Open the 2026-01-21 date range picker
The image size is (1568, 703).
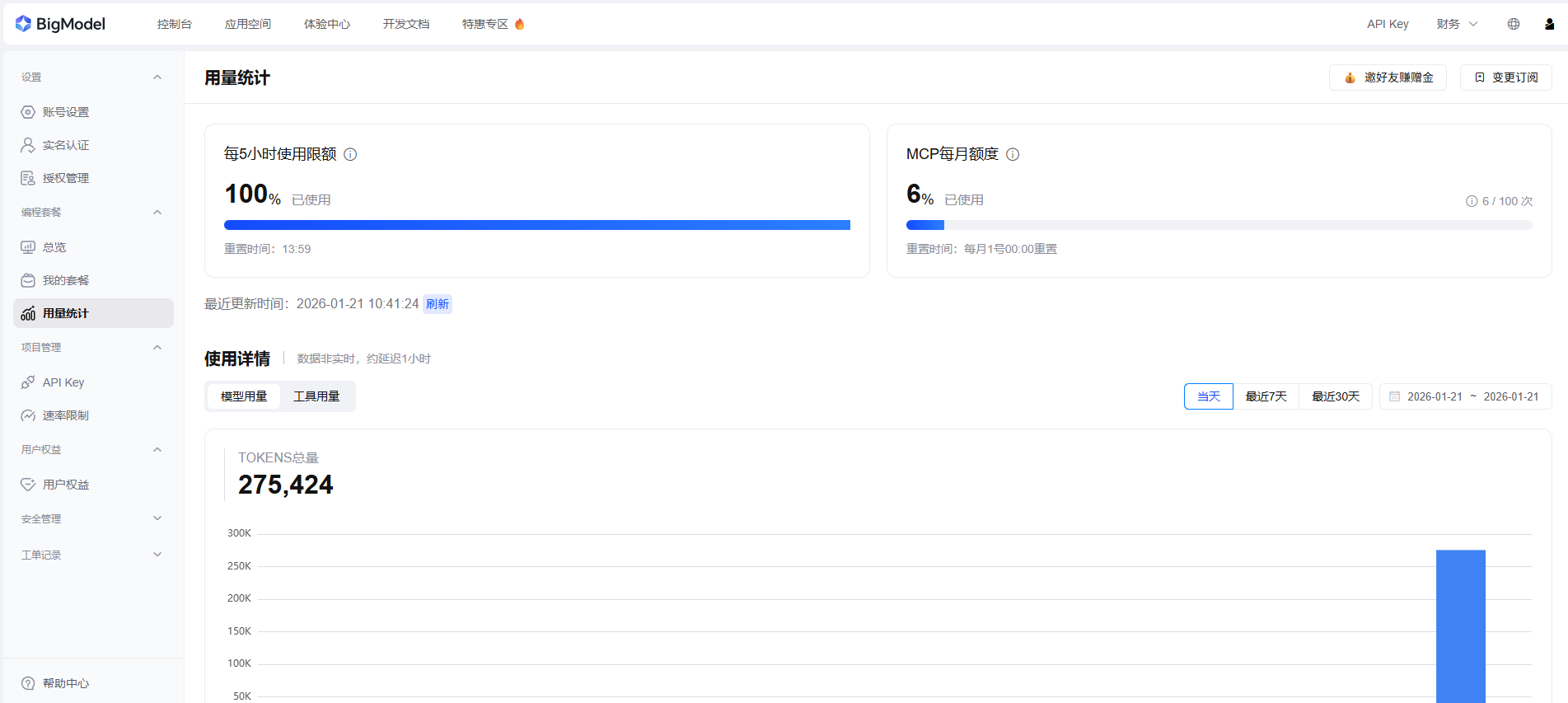(x=1466, y=396)
